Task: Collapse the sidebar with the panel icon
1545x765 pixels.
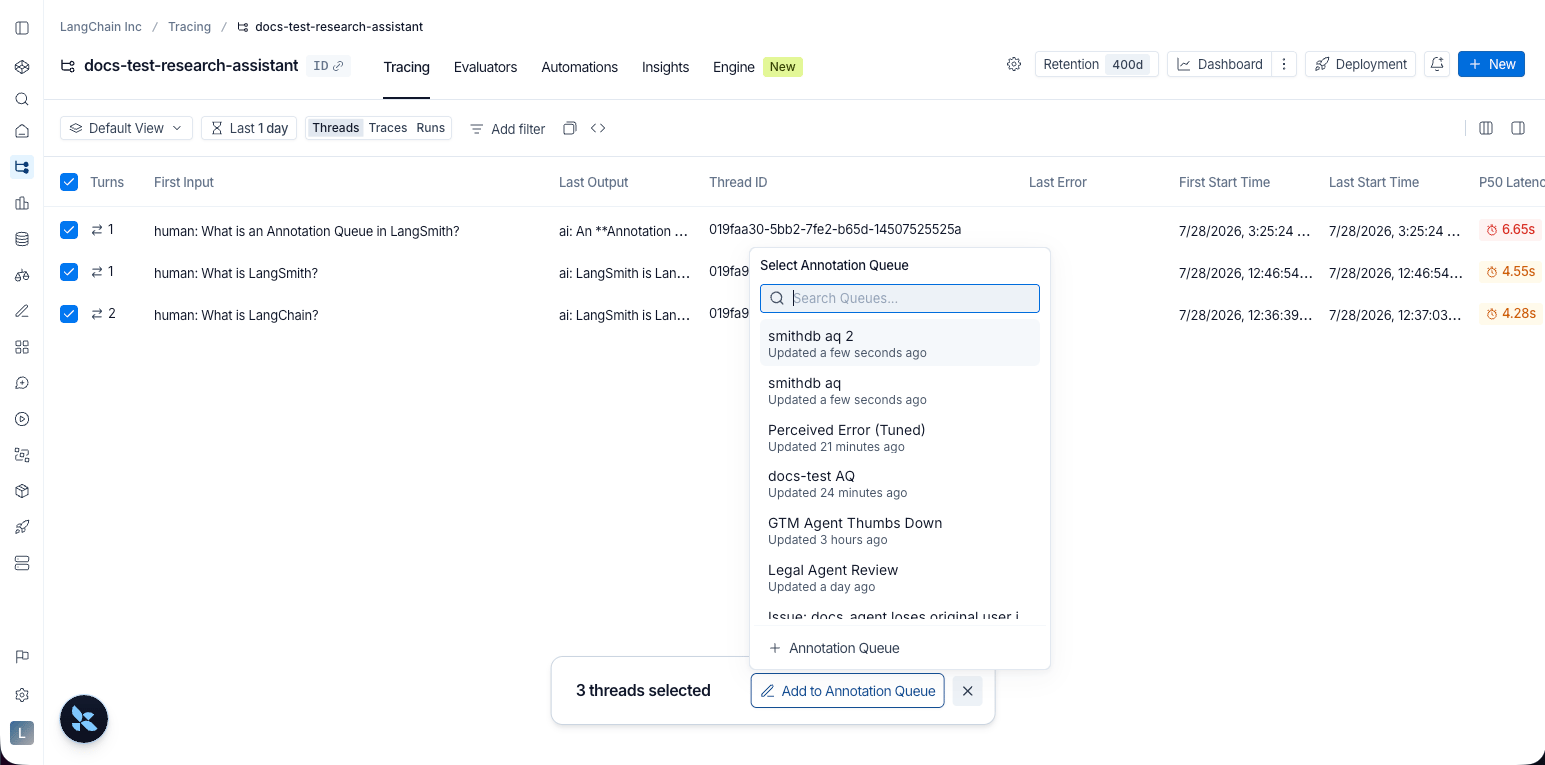Action: (x=22, y=28)
